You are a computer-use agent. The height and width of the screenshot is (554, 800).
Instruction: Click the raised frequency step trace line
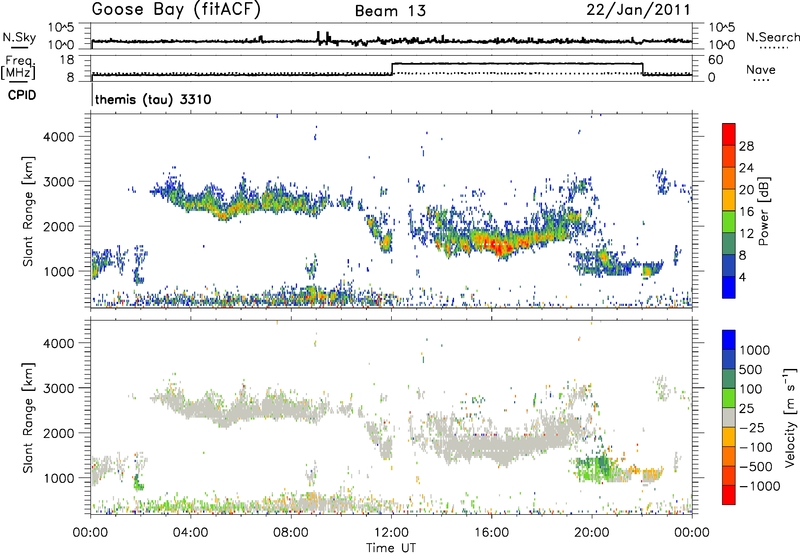tap(517, 64)
